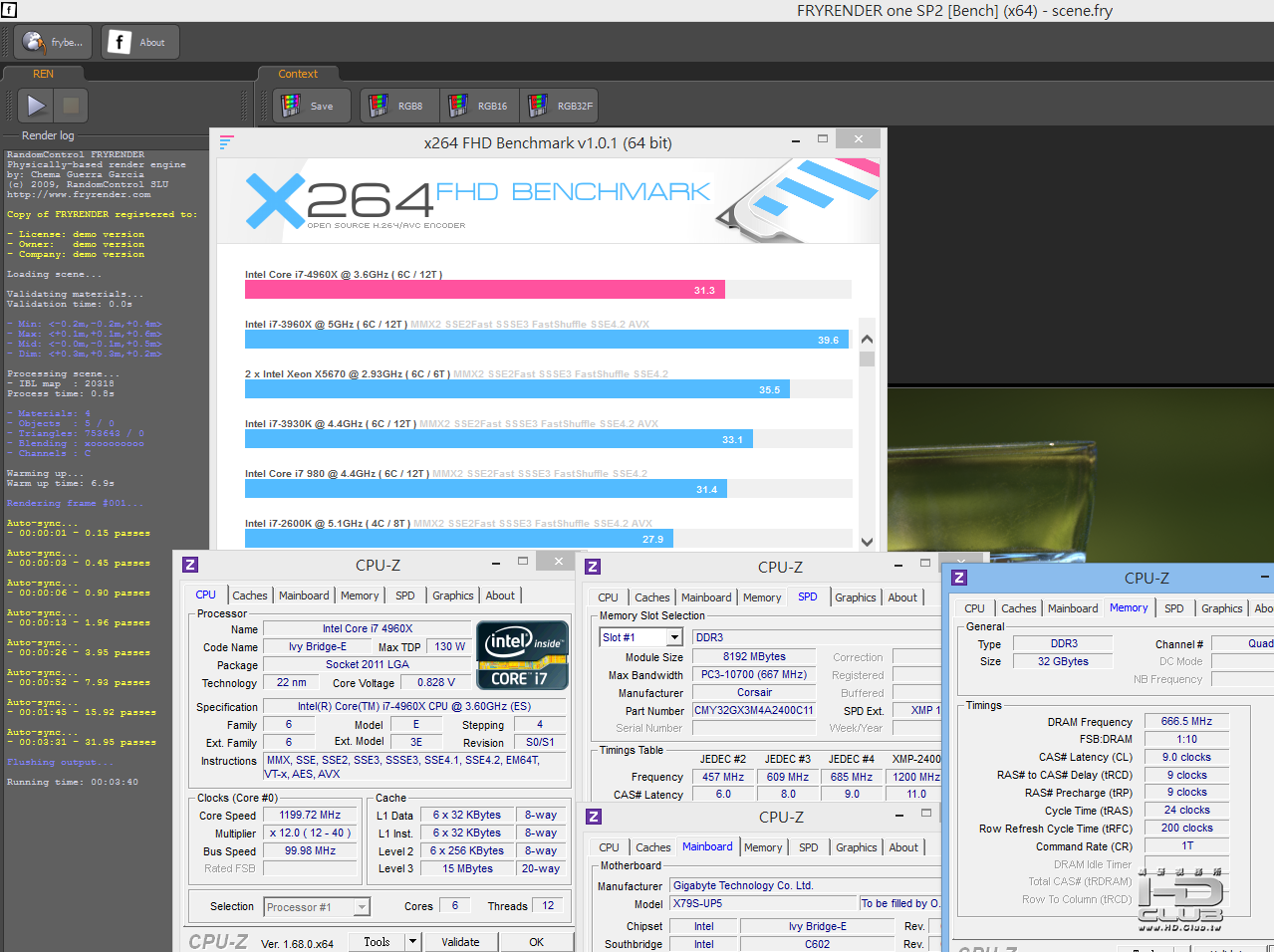Open the frybe... toolbar button

pos(53,42)
